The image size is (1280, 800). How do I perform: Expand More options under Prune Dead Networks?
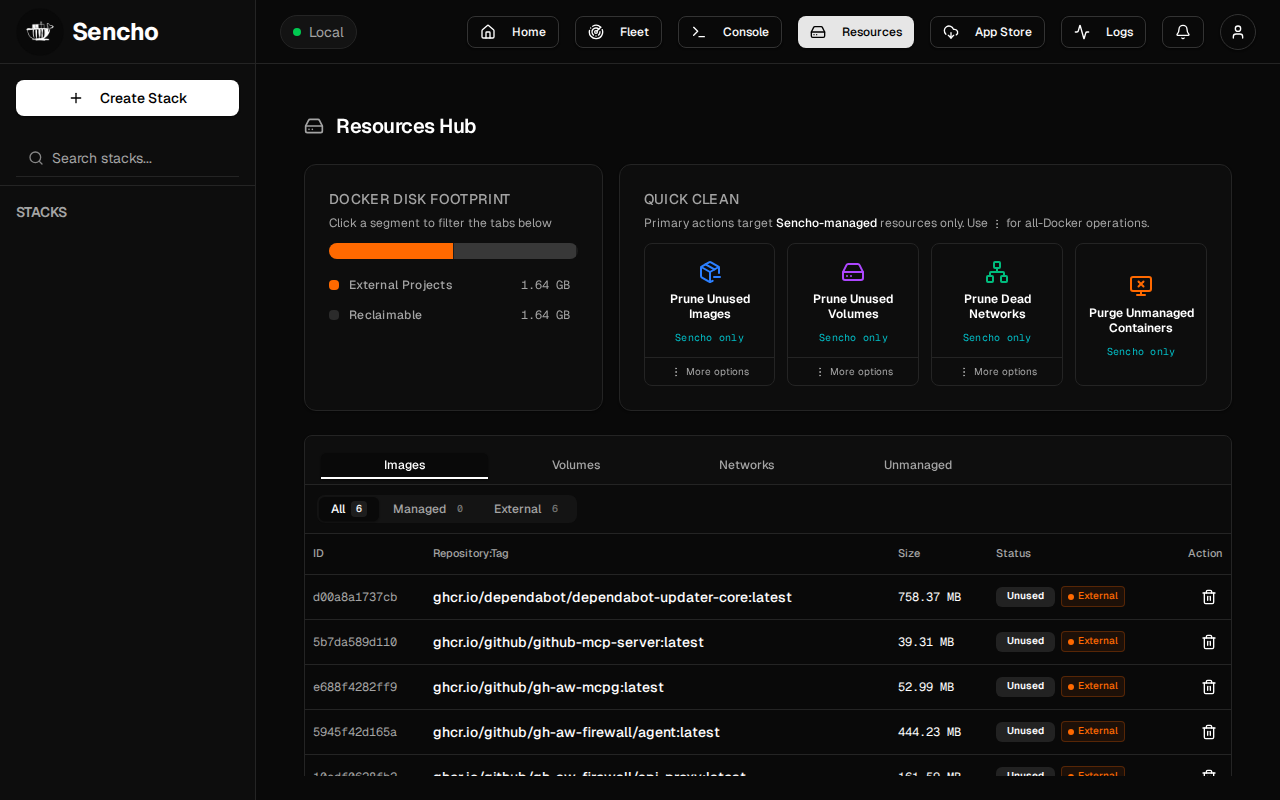997,372
